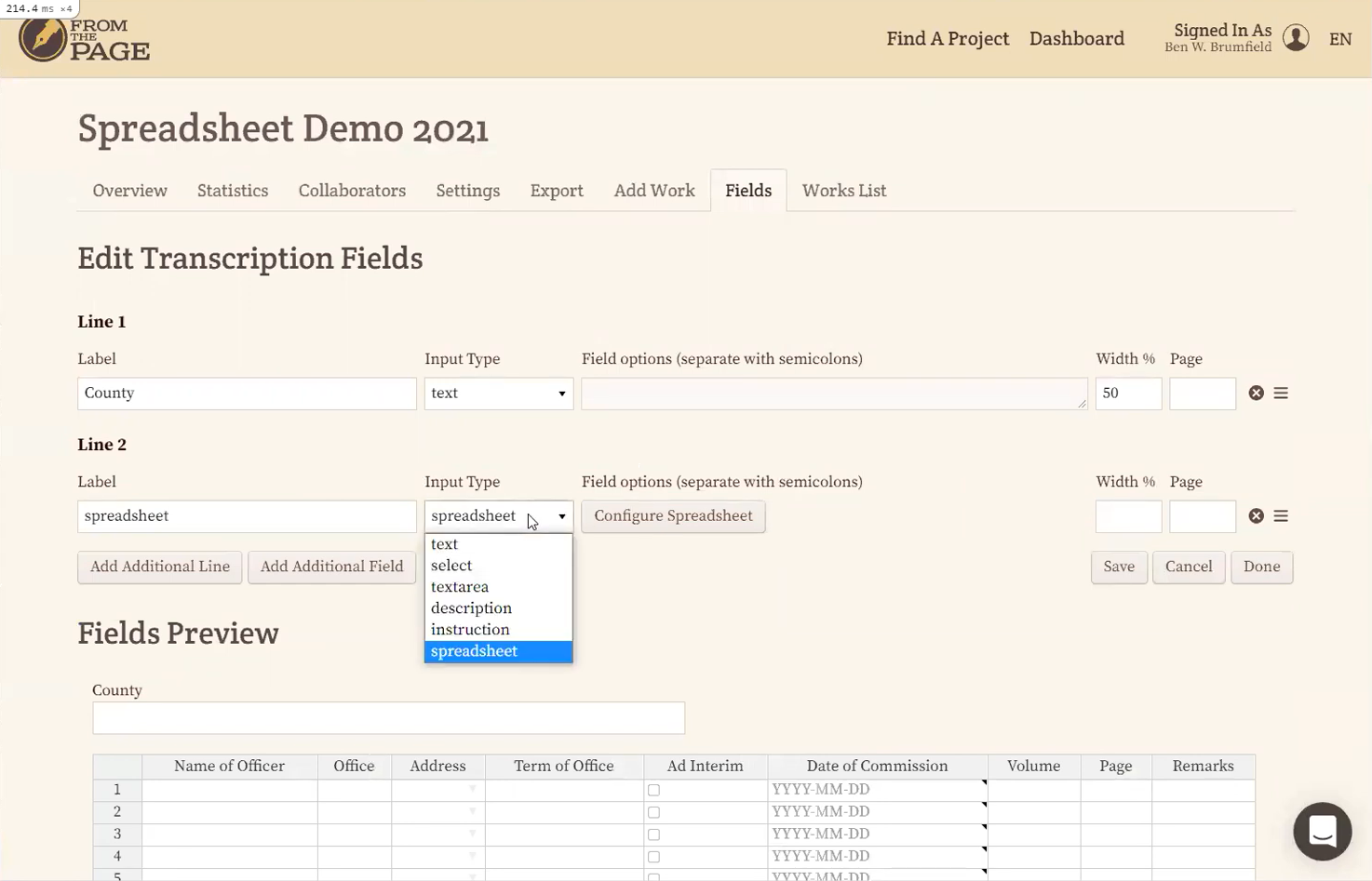Image resolution: width=1372 pixels, height=881 pixels.
Task: Open Line 1 Input Type dropdown
Action: 498,394
